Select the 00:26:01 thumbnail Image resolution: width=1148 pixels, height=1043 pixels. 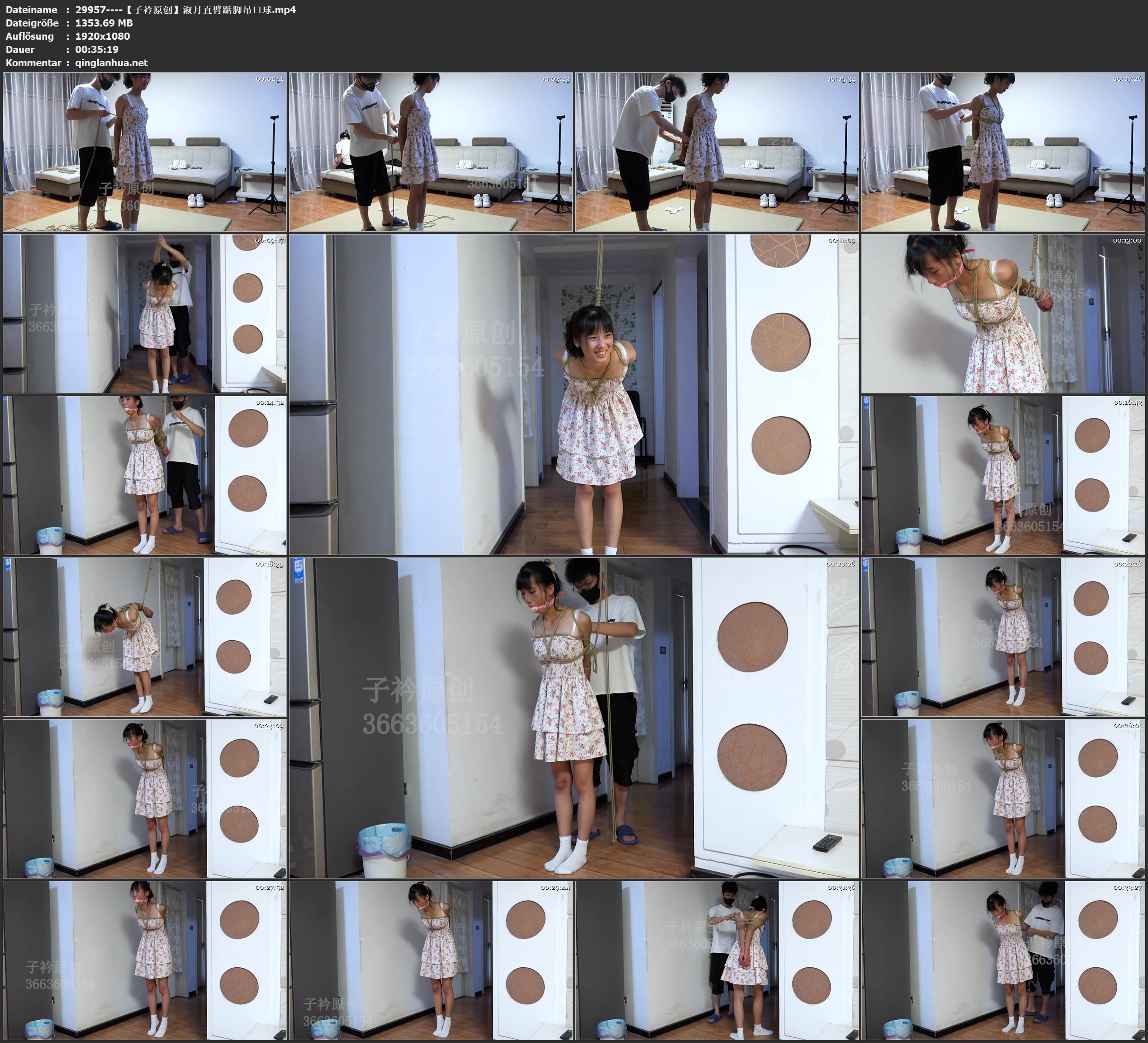click(1002, 798)
